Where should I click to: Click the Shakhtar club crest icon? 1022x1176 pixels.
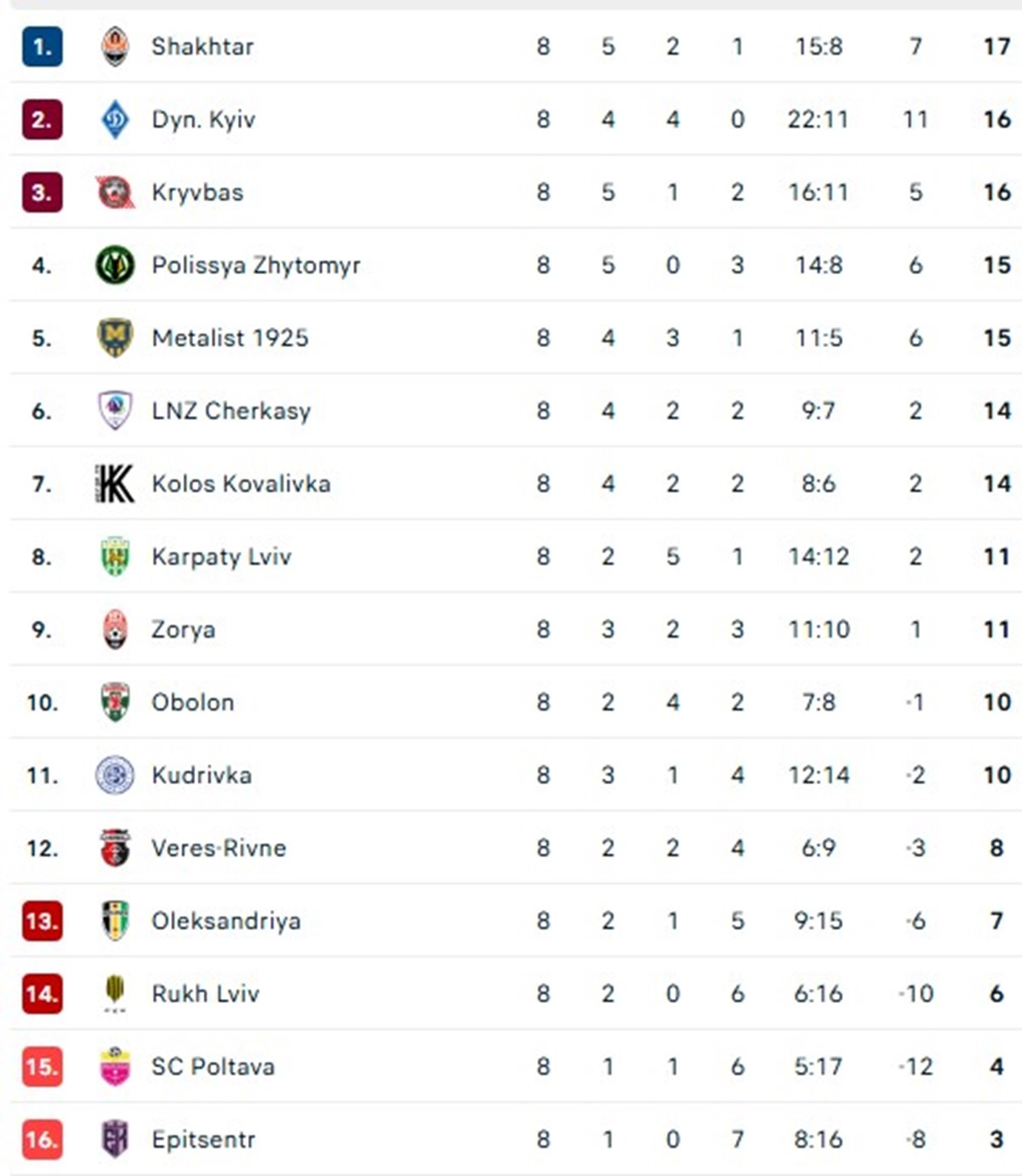pyautogui.click(x=115, y=46)
